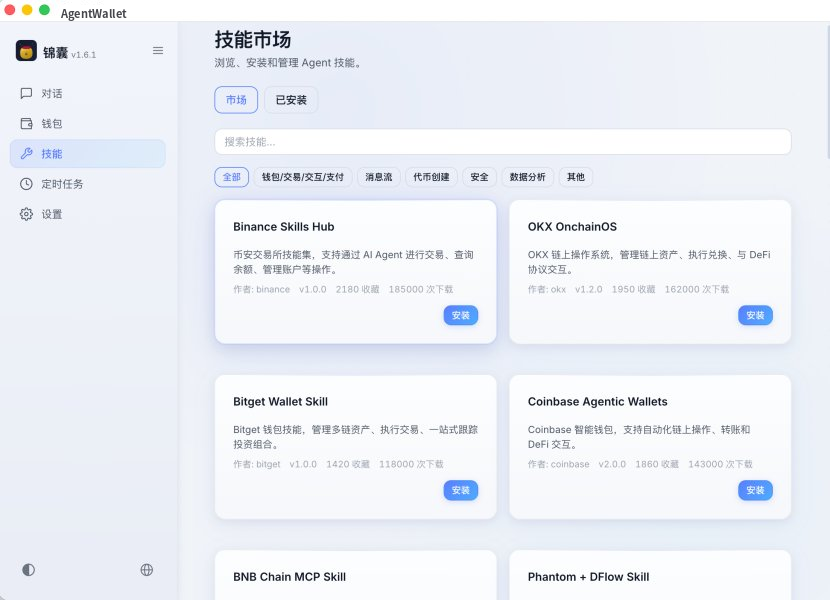Filter by 其他 category
Image resolution: width=830 pixels, height=600 pixels.
pos(576,177)
